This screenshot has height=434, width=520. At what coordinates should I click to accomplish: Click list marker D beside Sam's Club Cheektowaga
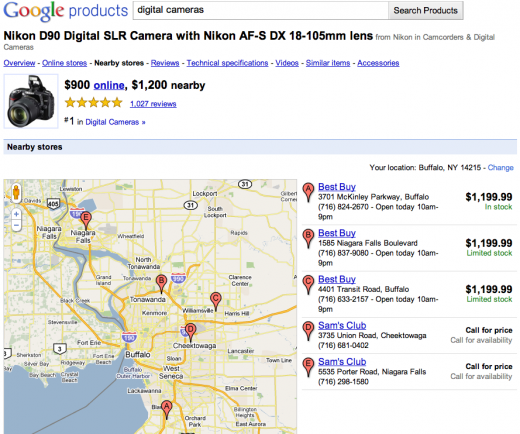tap(308, 331)
